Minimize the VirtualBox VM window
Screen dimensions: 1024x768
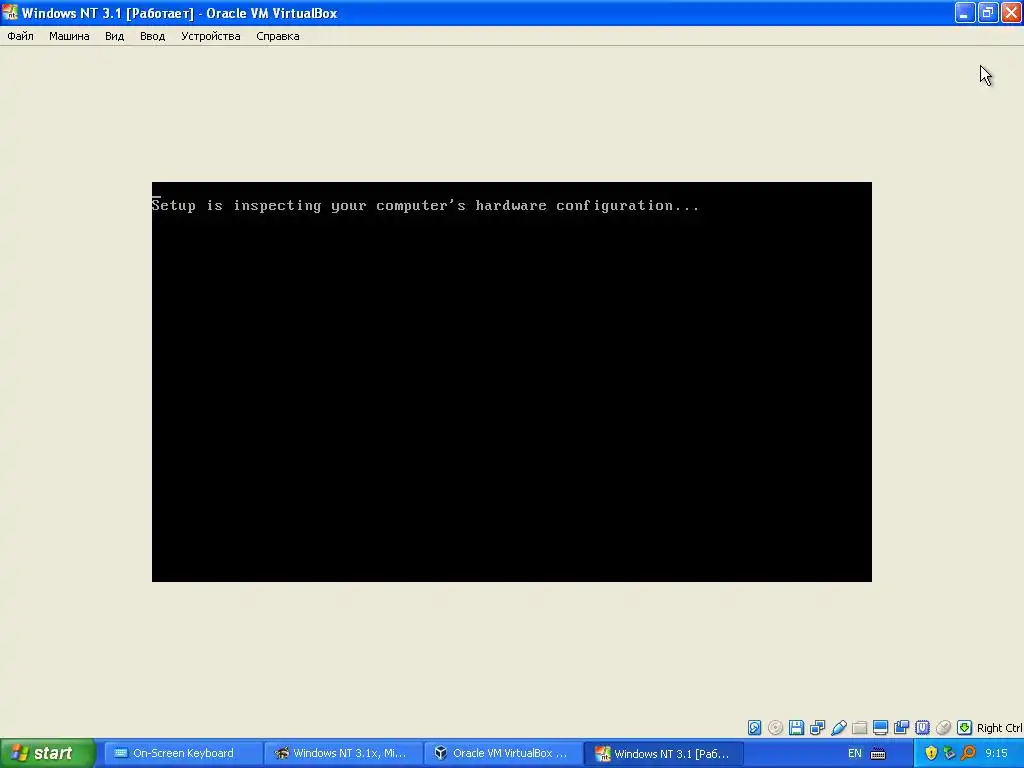pos(965,12)
